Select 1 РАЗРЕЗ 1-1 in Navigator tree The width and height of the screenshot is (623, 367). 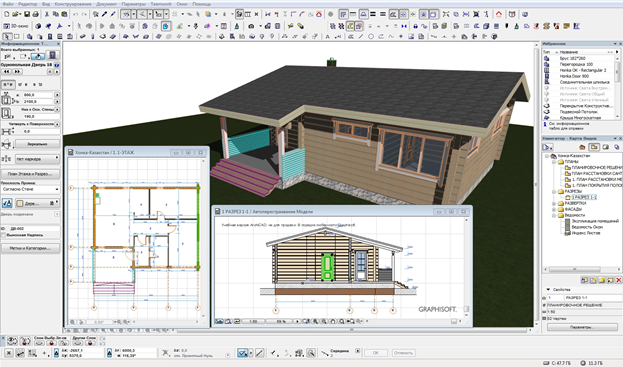tap(584, 197)
